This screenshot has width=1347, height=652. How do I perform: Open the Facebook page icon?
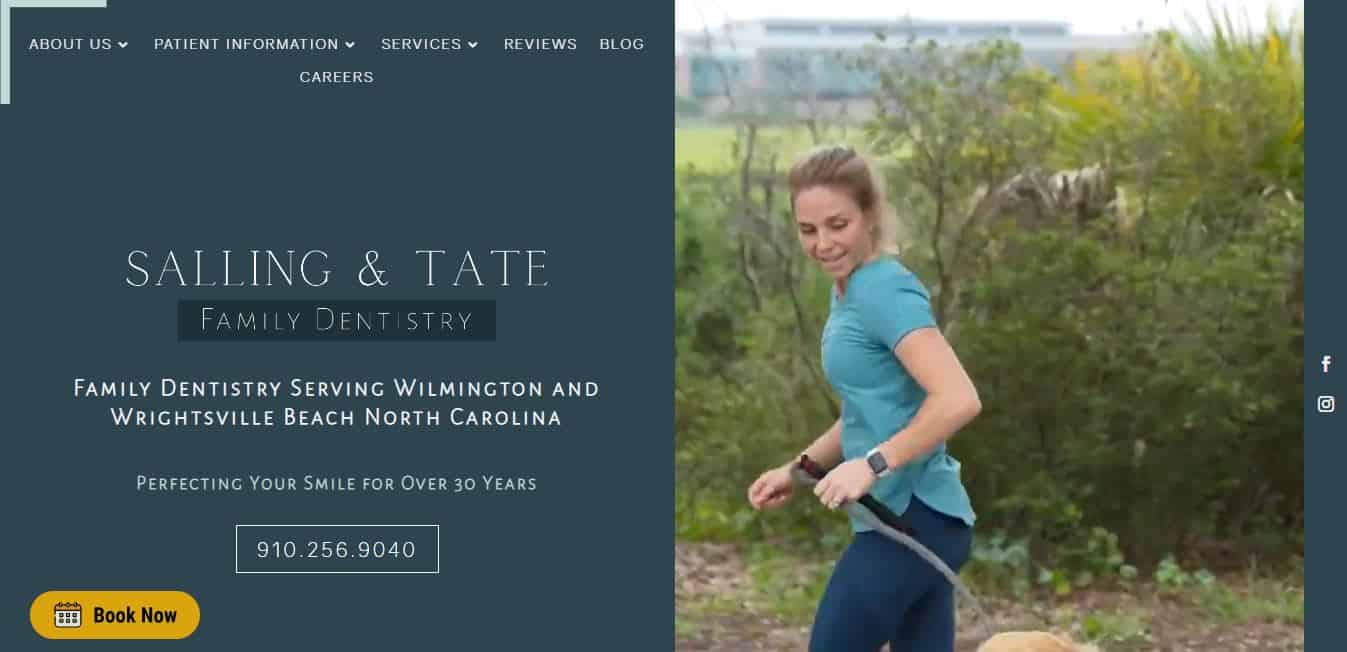(1326, 364)
